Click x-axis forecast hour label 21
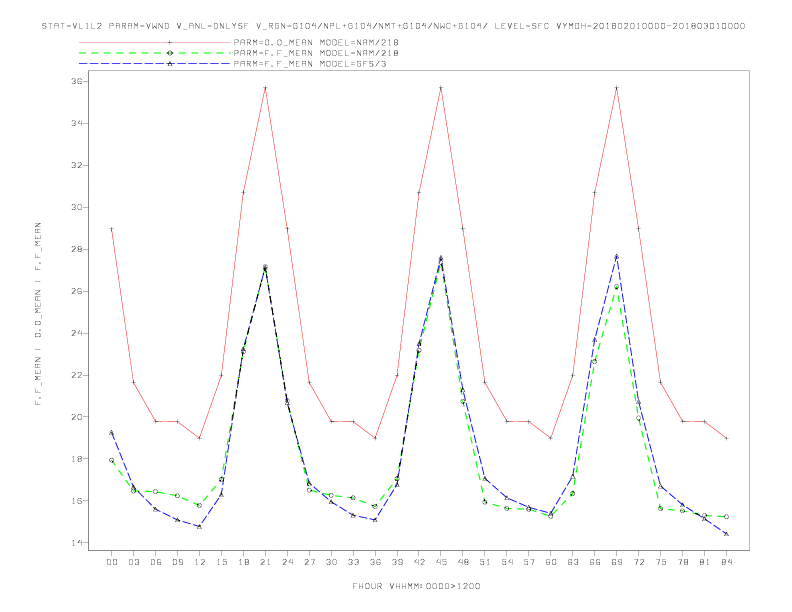This screenshot has width=792, height=612. tap(265, 562)
